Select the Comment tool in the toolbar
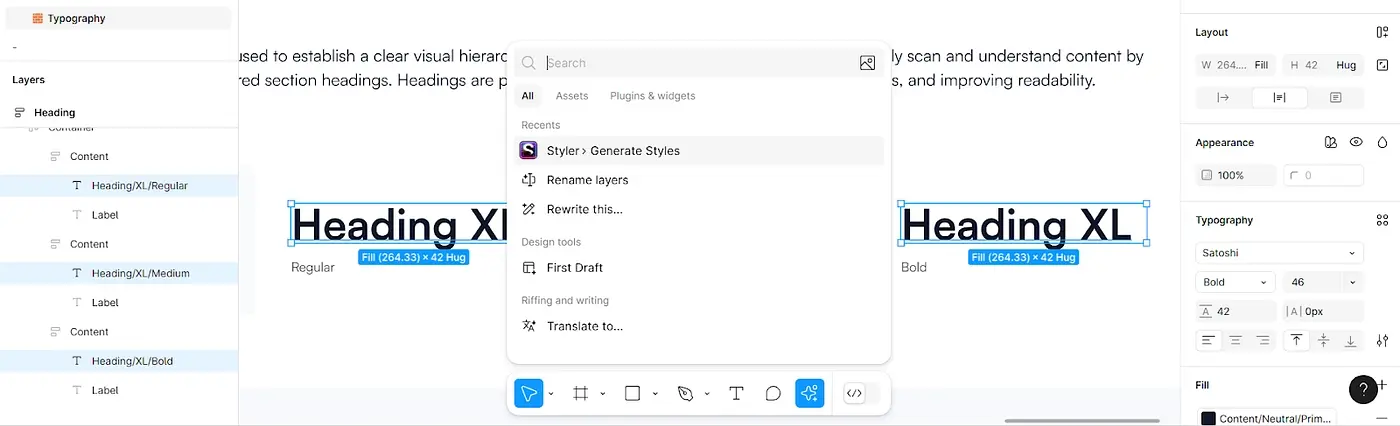 [773, 394]
